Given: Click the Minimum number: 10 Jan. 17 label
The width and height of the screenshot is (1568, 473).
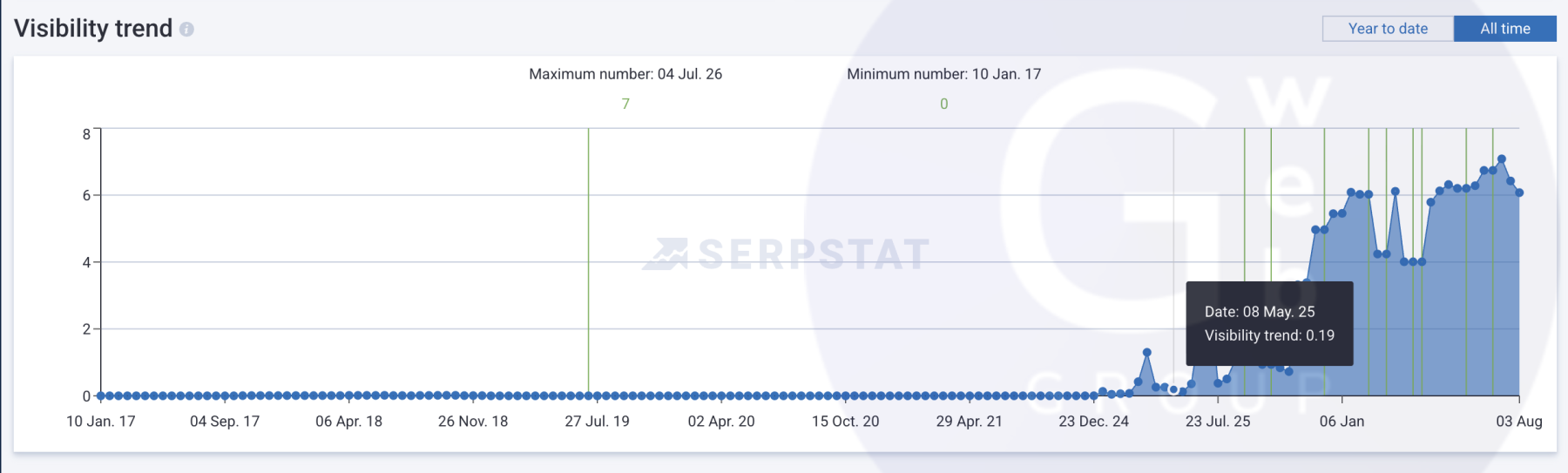Looking at the screenshot, I should pyautogui.click(x=943, y=74).
